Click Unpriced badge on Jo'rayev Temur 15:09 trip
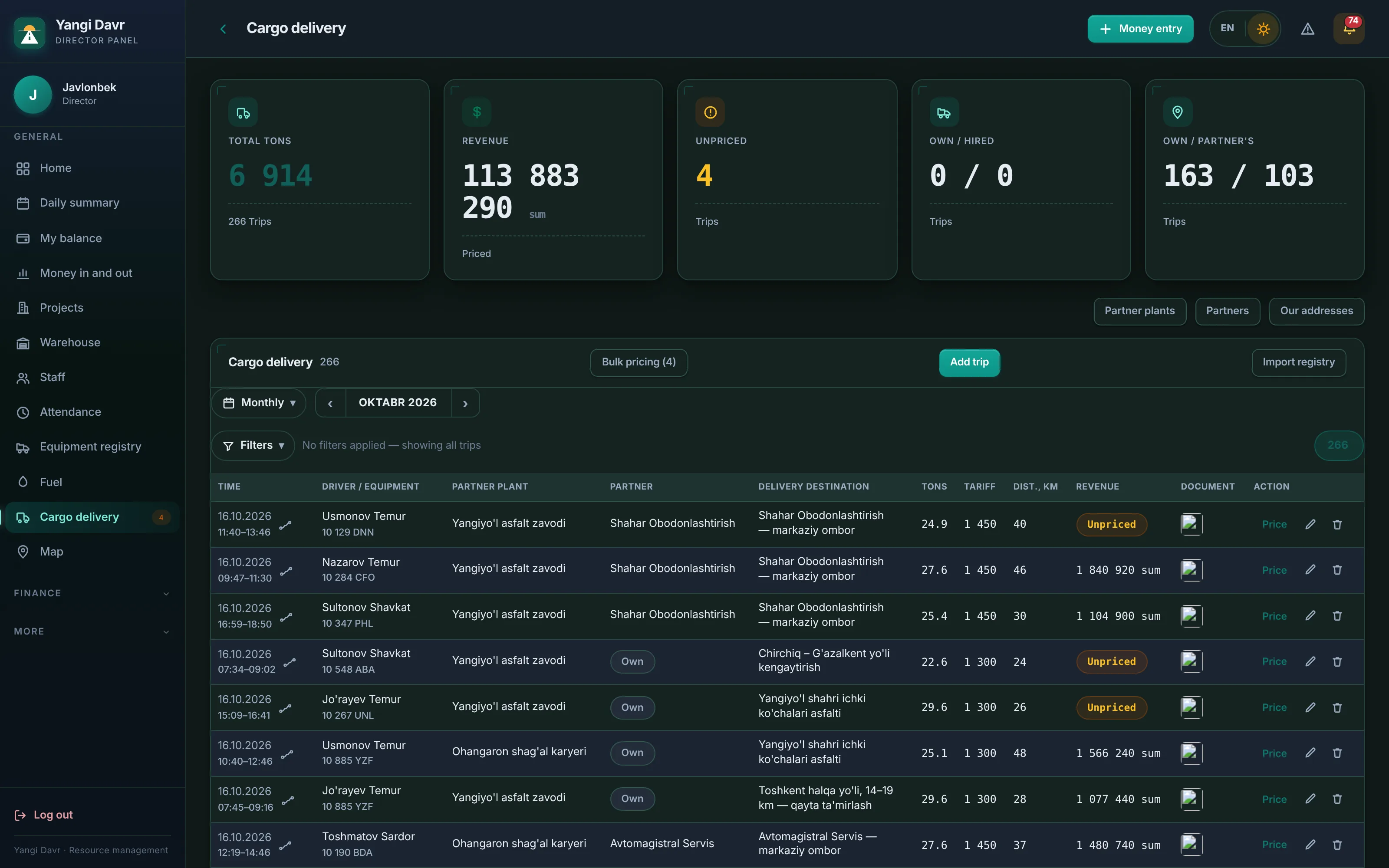1389x868 pixels. pos(1111,707)
